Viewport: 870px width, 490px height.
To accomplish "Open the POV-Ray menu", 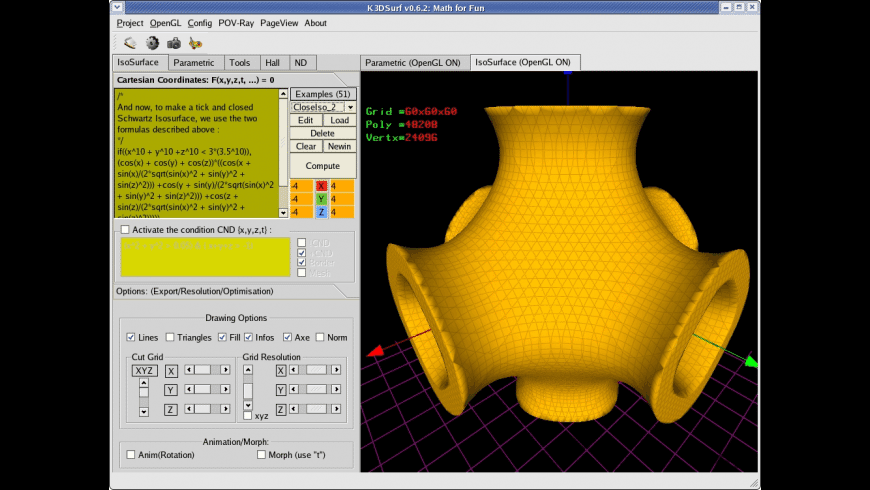I will pos(237,23).
